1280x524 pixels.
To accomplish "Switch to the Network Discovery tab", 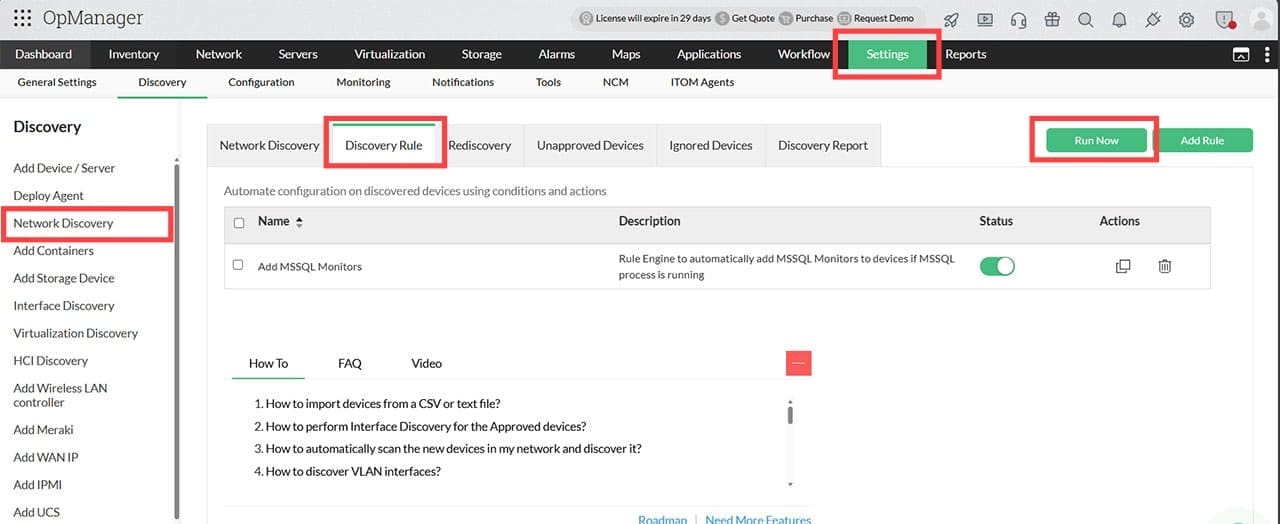I will coord(269,145).
